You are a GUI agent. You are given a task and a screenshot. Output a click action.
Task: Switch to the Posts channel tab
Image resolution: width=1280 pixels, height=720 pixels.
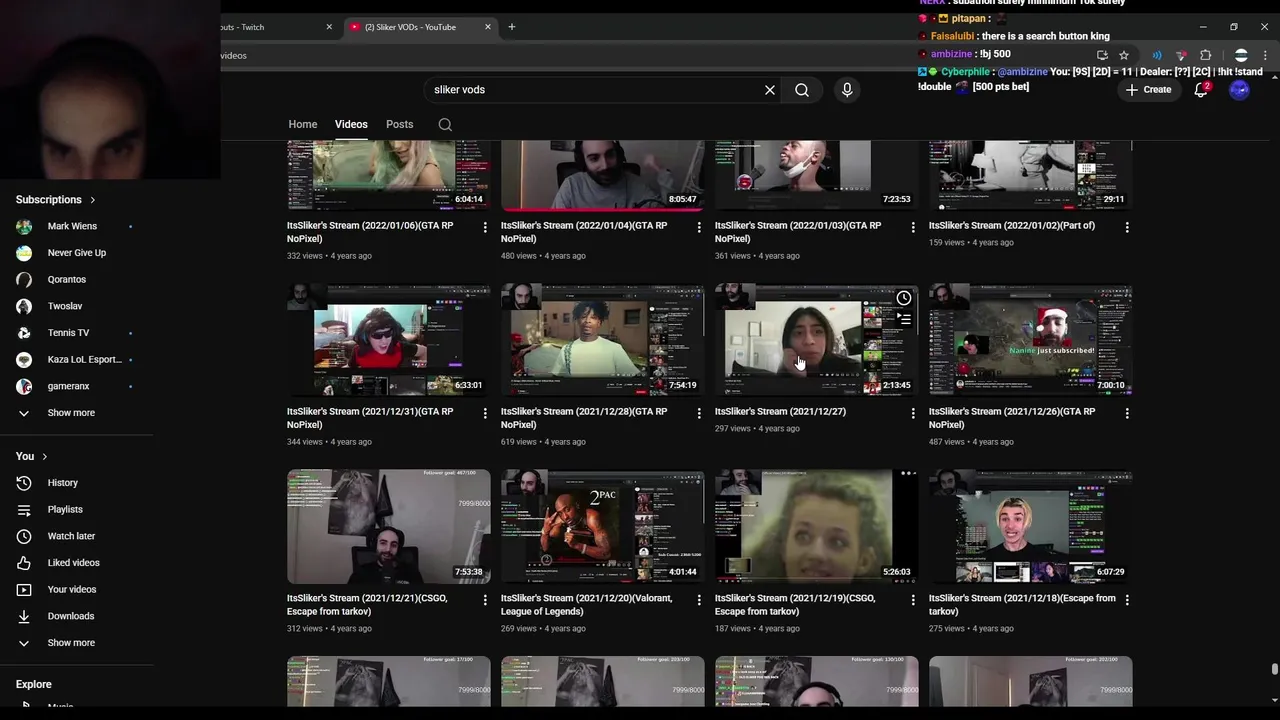click(399, 124)
